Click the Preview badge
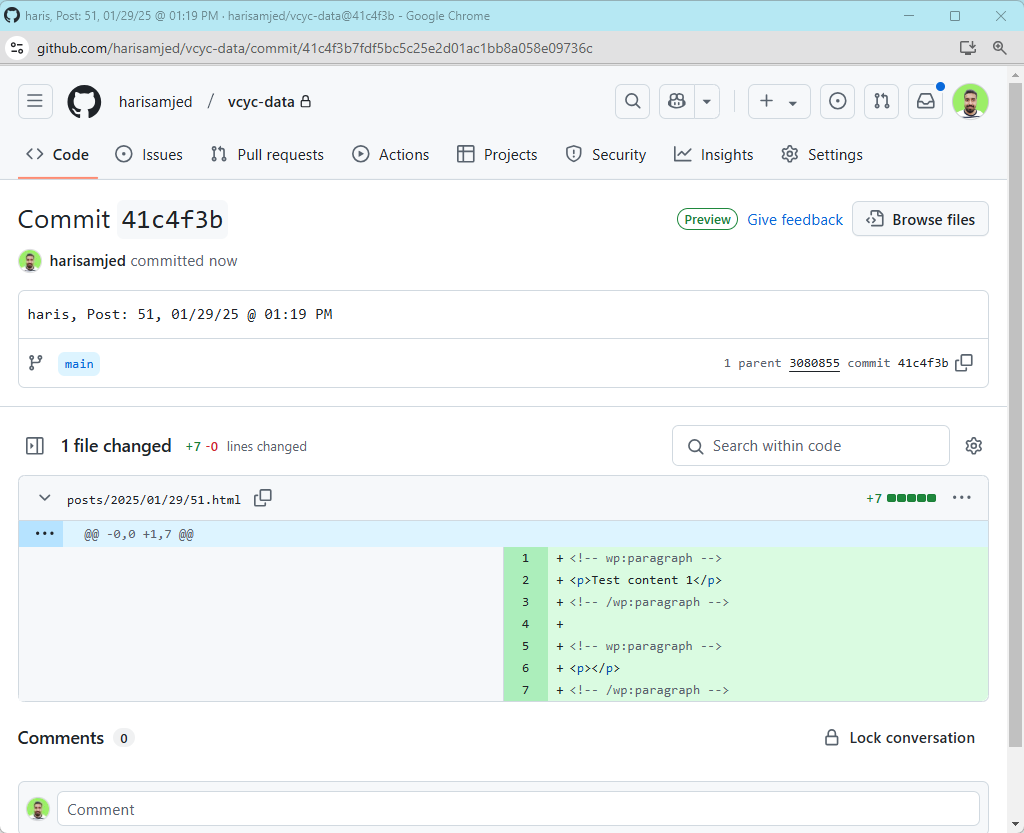Viewport: 1024px width, 833px height. 707,220
